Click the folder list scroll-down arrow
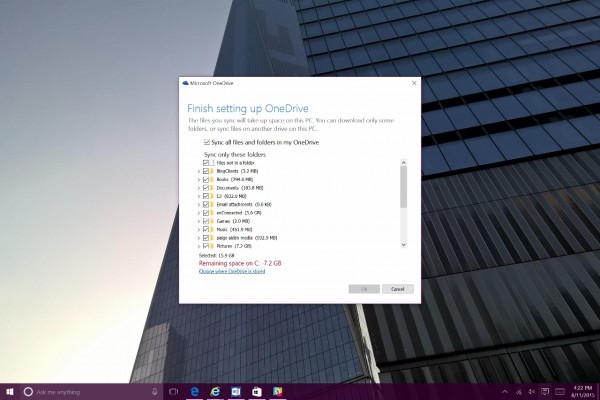The width and height of the screenshot is (600, 400). [403, 245]
